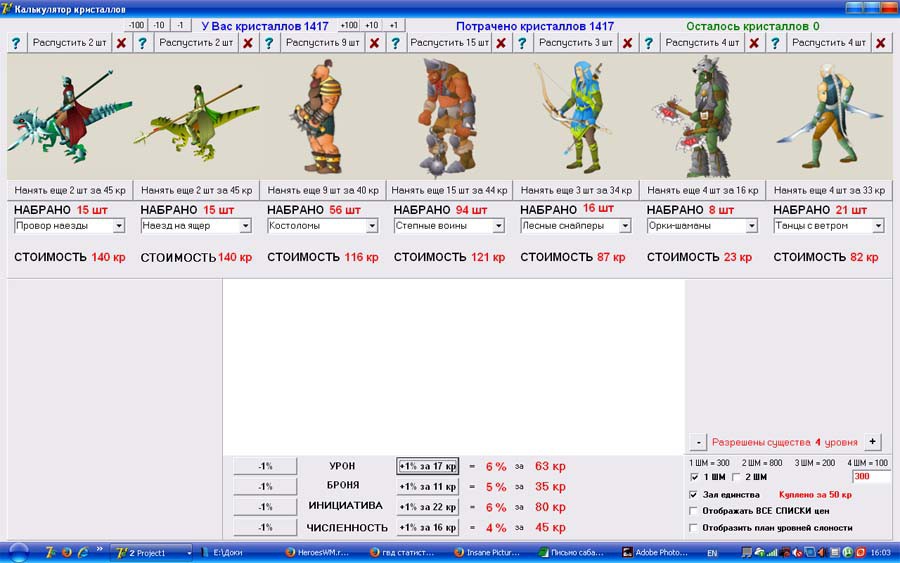Decrease ЧИСЛЕННОСТЬ by 1%

point(265,527)
